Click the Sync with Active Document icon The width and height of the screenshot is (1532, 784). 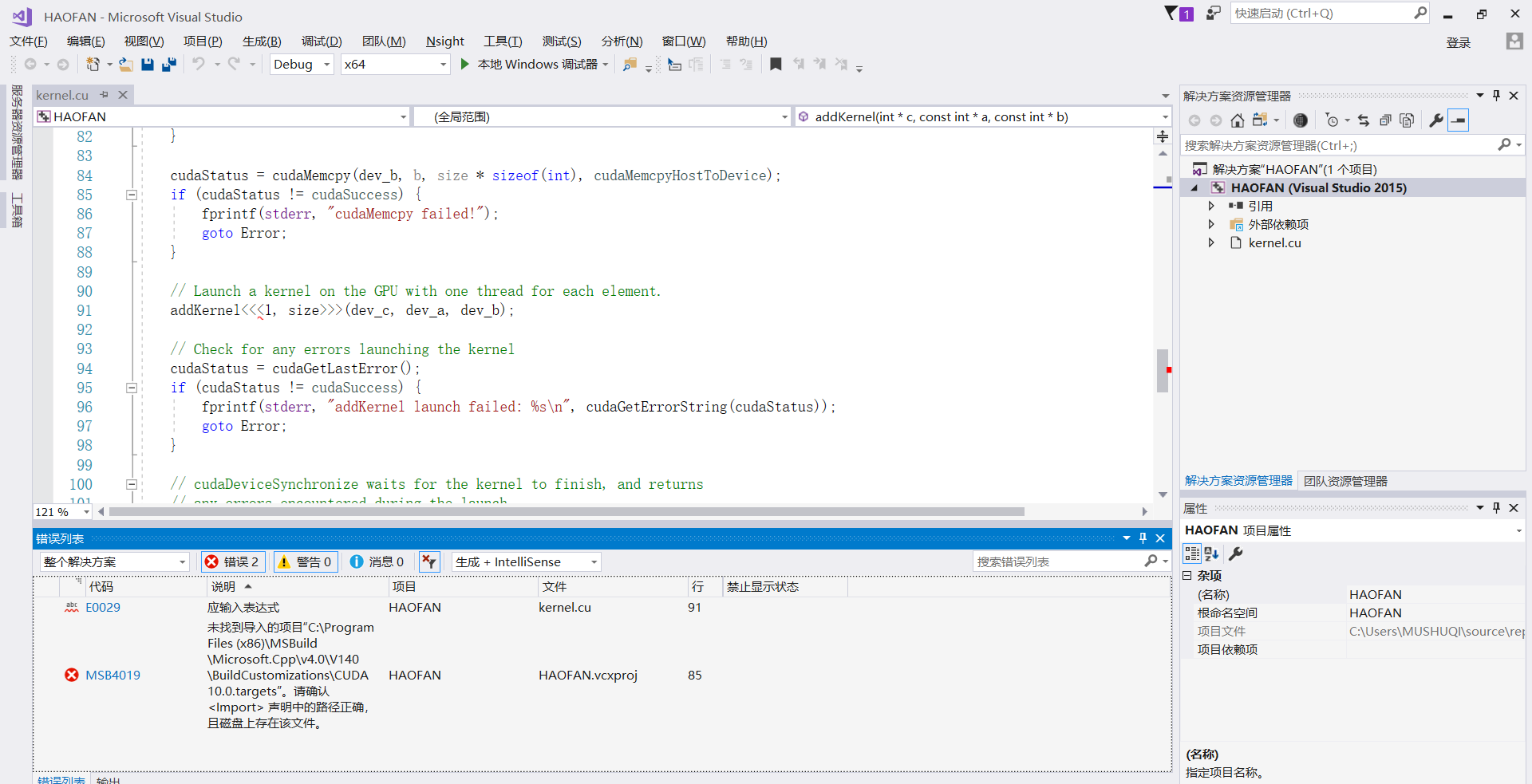click(x=1364, y=120)
